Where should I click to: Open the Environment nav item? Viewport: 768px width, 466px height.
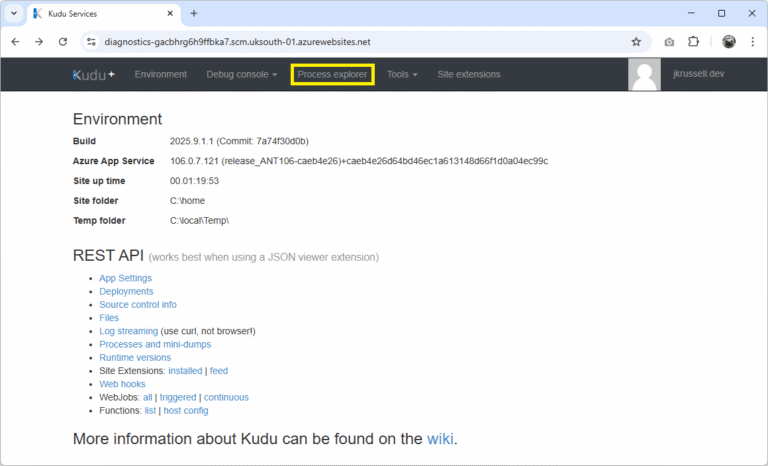point(161,74)
